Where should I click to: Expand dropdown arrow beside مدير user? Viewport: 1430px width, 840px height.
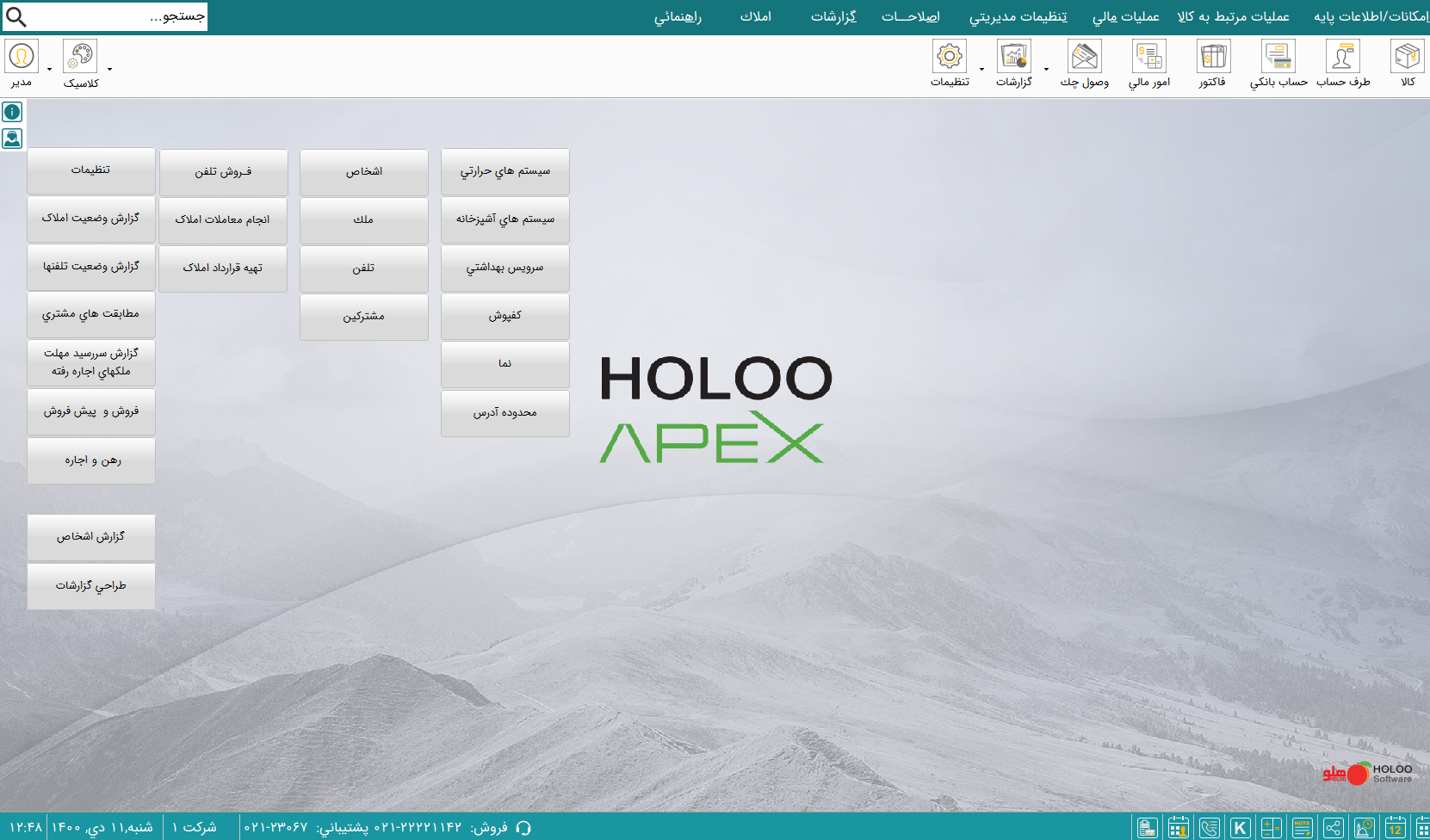(49, 69)
